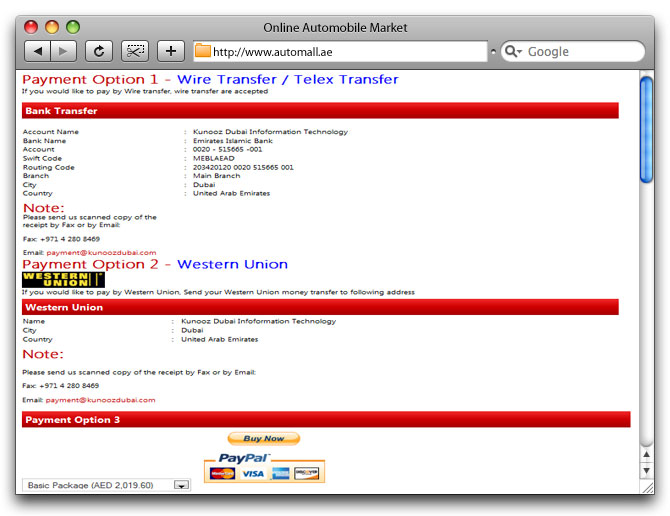Click the account number 0020 - 515665 -001

tap(227, 150)
